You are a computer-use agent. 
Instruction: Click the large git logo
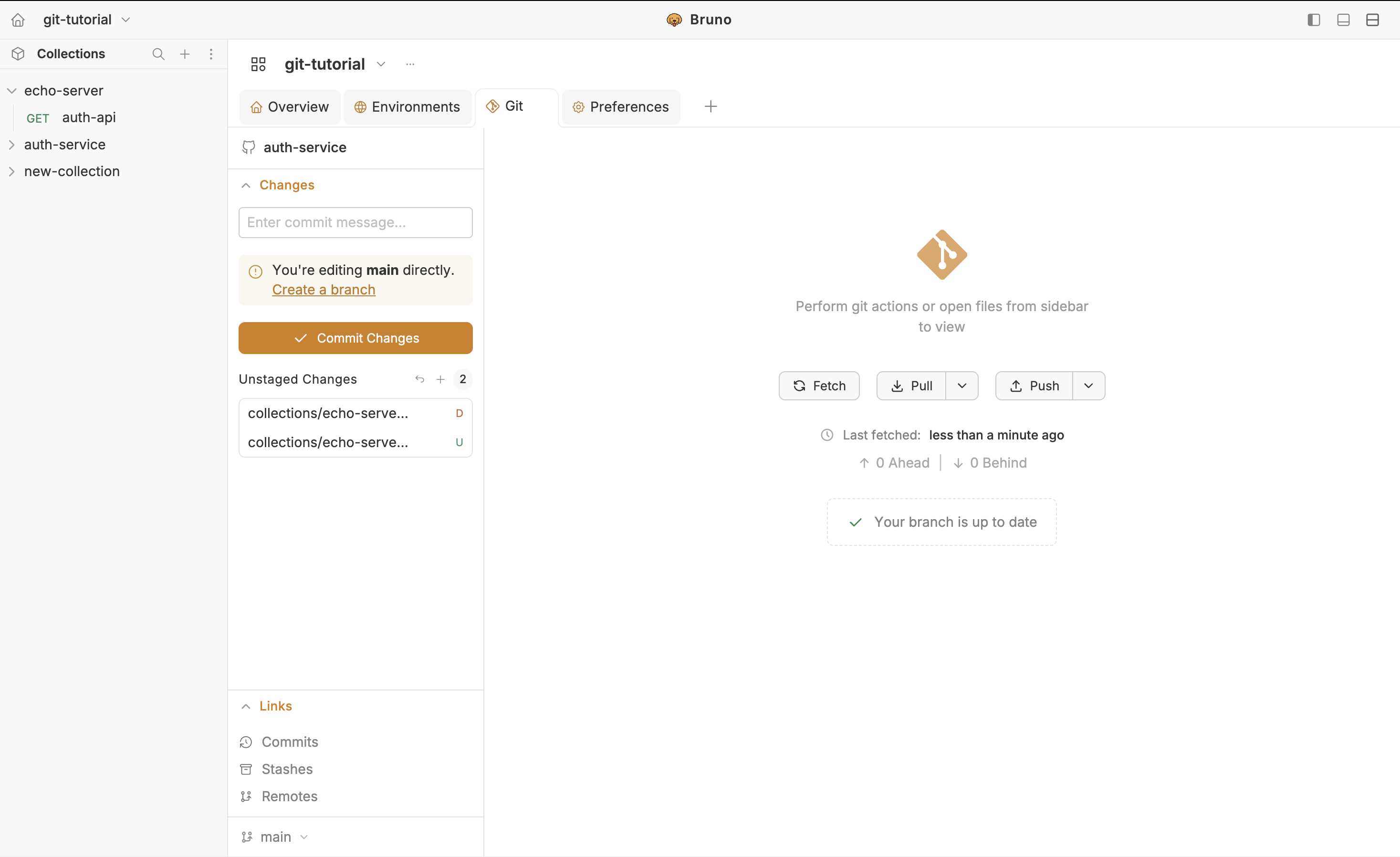coord(941,255)
